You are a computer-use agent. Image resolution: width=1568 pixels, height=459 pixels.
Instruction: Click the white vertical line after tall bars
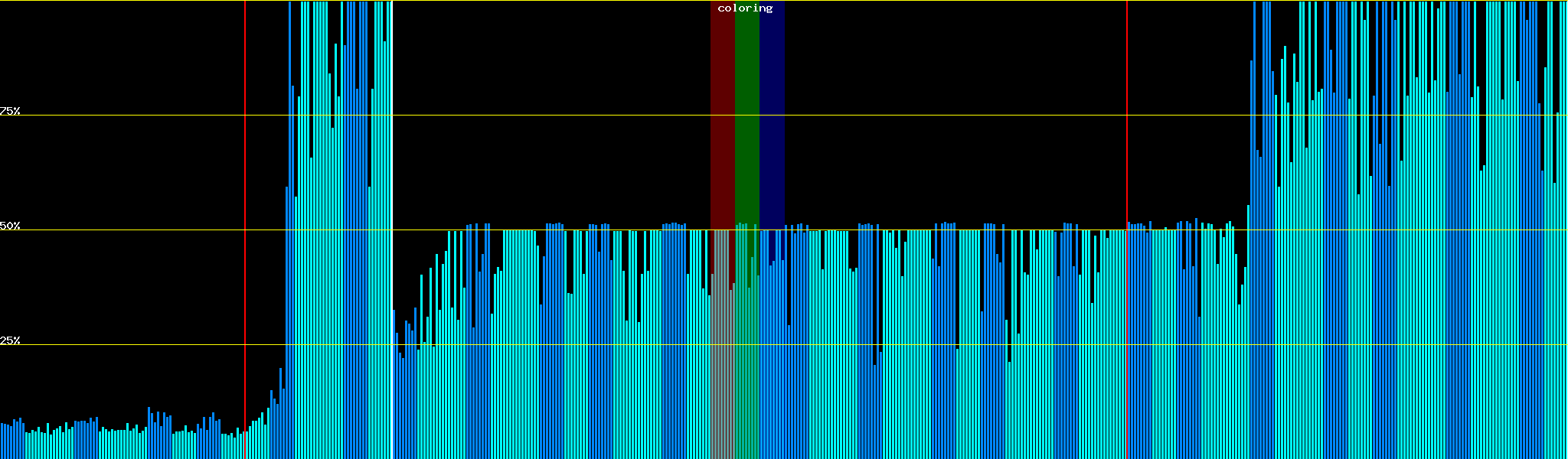click(x=393, y=382)
